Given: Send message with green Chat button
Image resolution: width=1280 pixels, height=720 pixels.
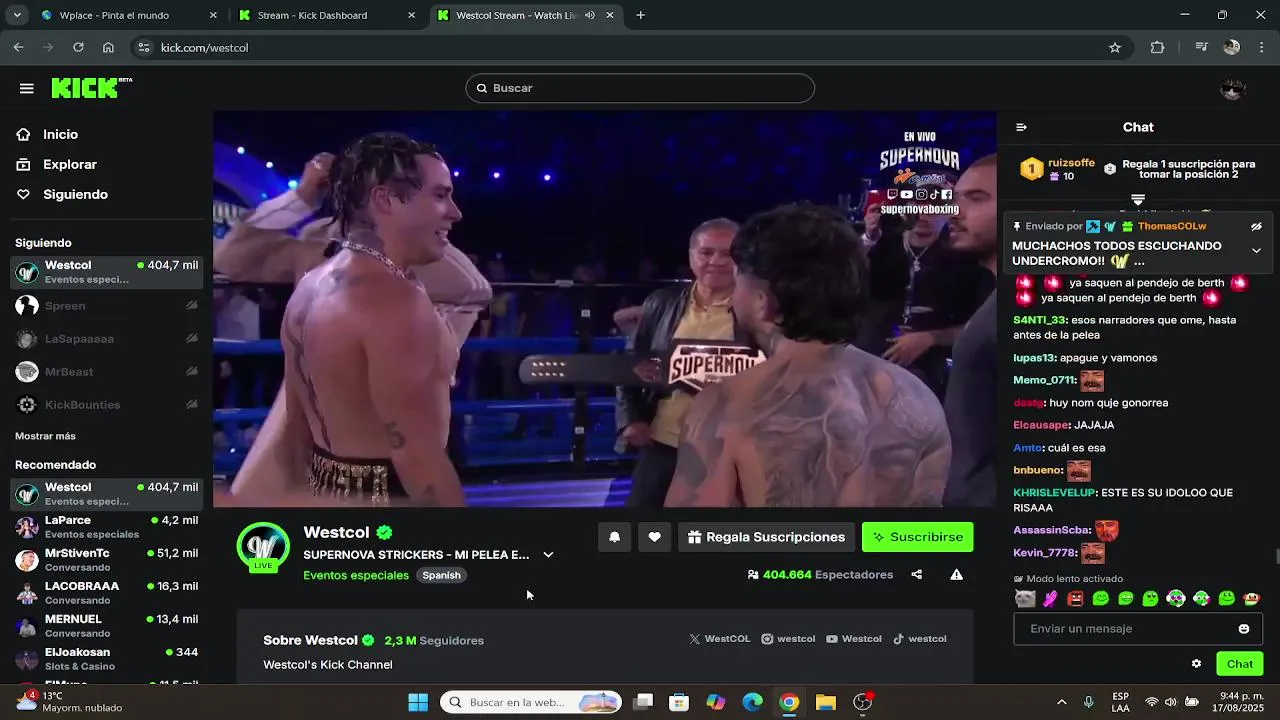Looking at the screenshot, I should tap(1240, 664).
